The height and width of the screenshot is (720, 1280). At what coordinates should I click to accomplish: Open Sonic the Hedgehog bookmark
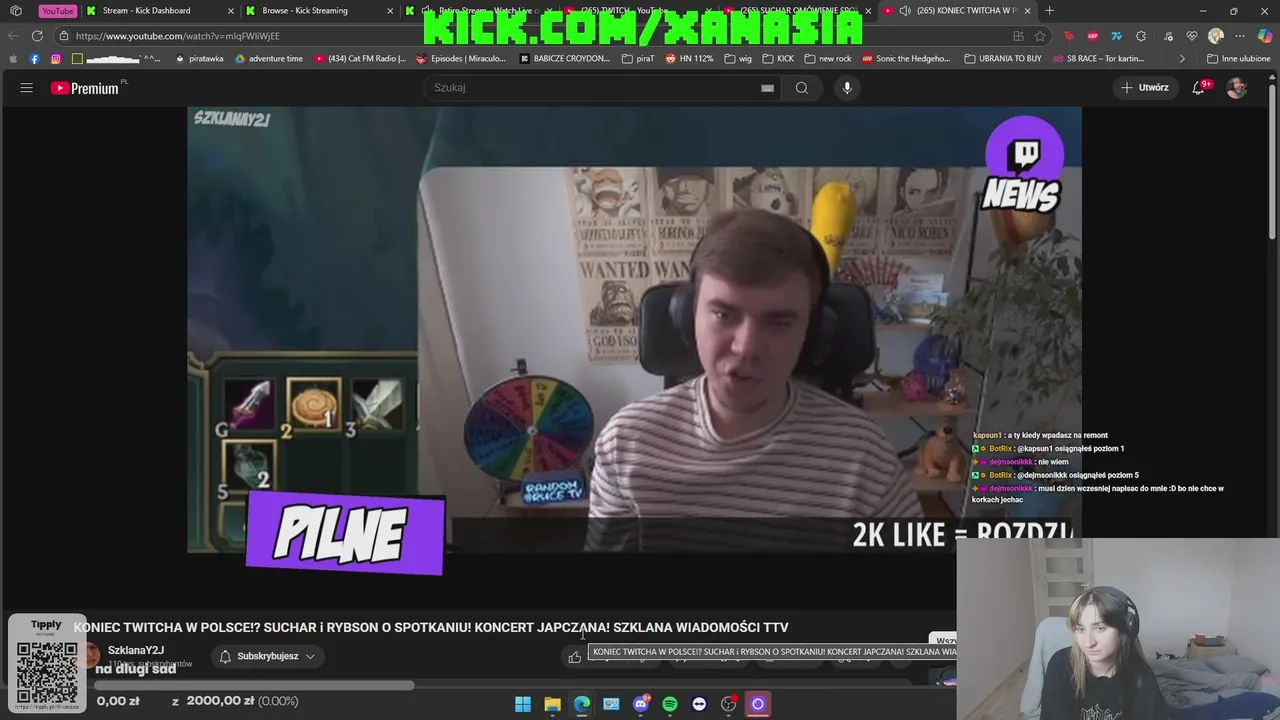(x=908, y=59)
